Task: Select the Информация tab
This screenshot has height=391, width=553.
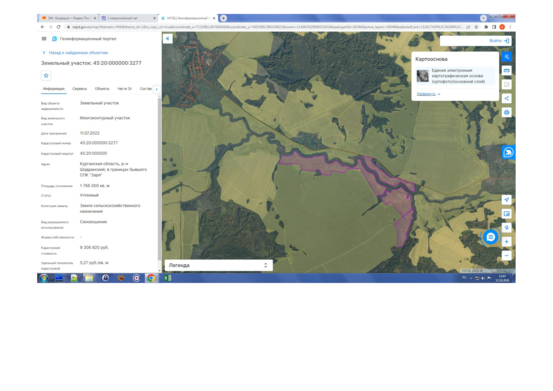Action: (54, 89)
